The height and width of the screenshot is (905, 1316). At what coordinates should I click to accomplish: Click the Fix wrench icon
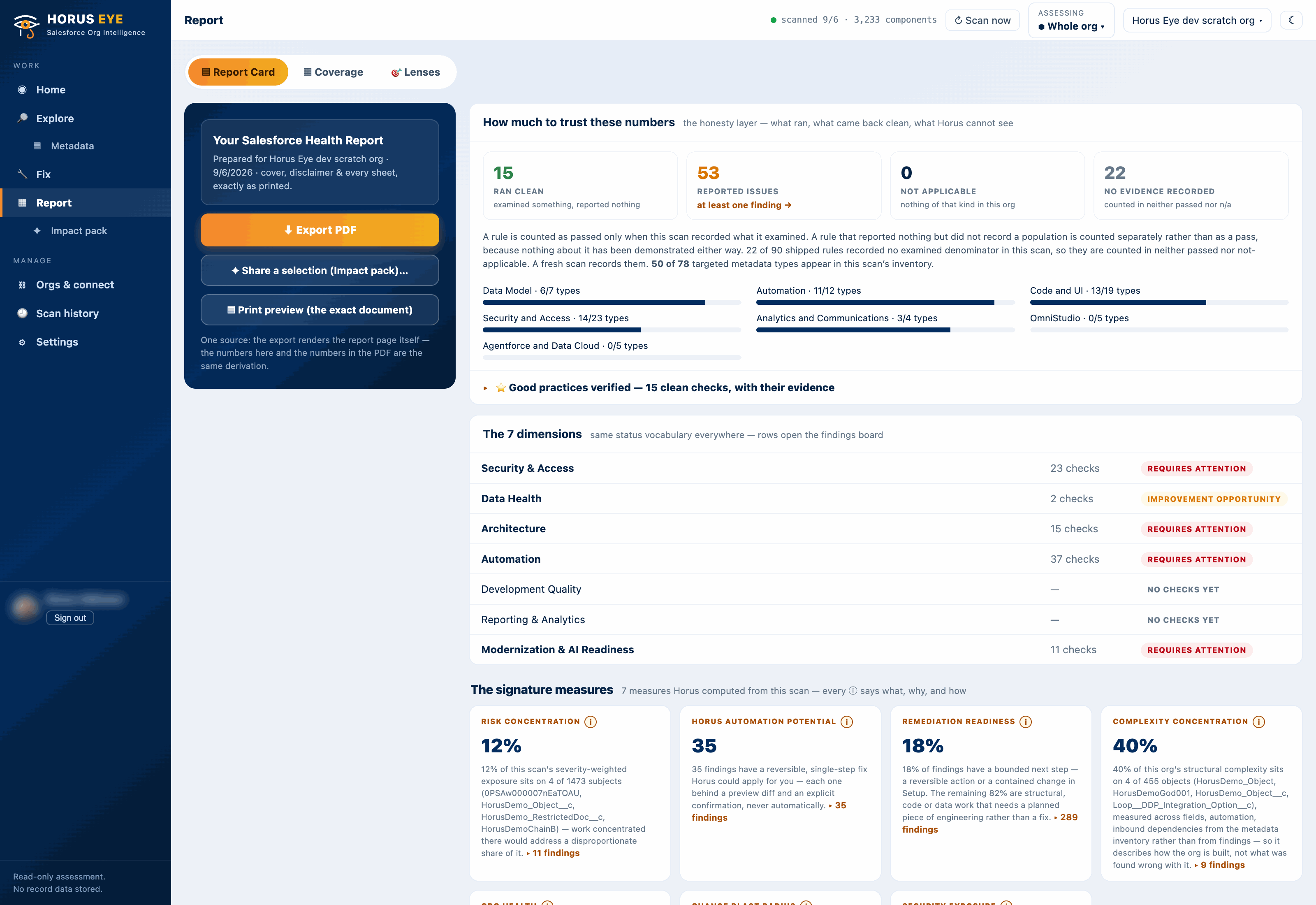22,174
